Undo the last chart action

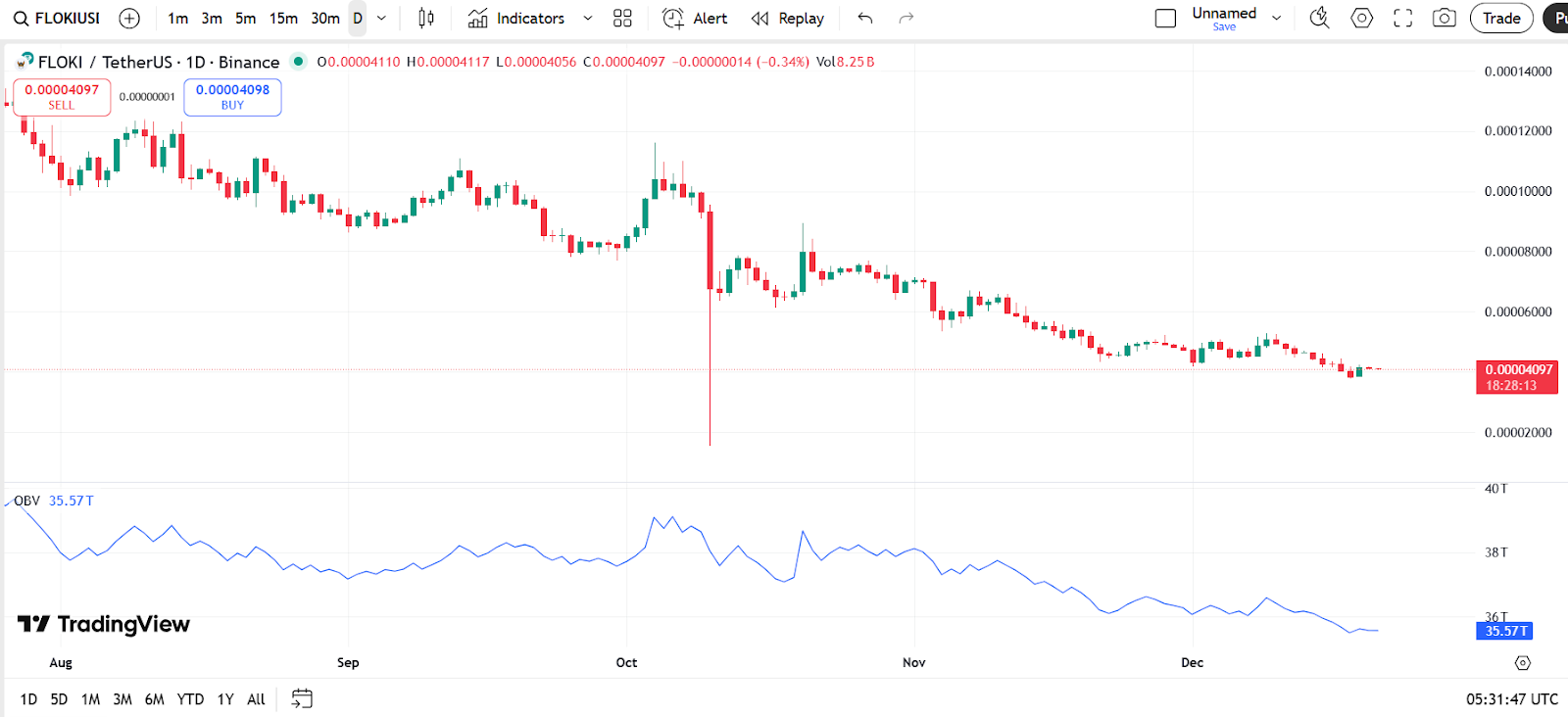click(864, 19)
